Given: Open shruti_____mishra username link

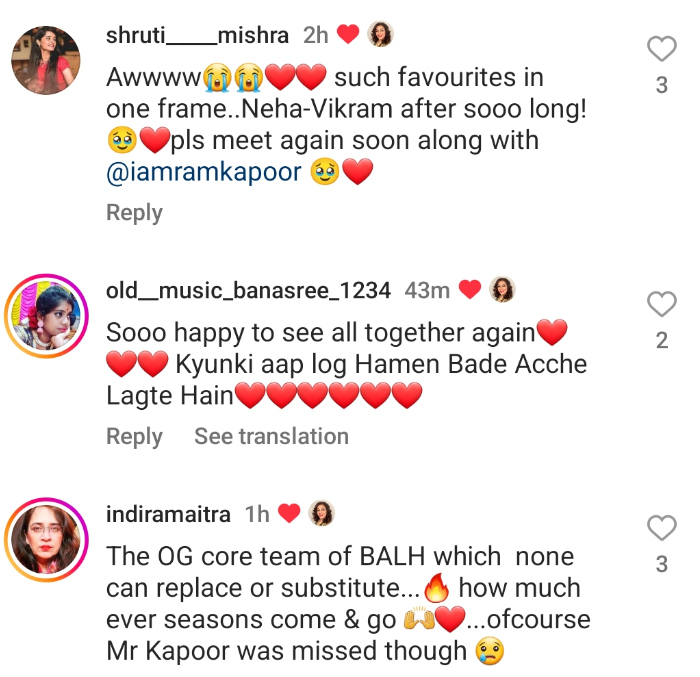Looking at the screenshot, I should point(197,35).
